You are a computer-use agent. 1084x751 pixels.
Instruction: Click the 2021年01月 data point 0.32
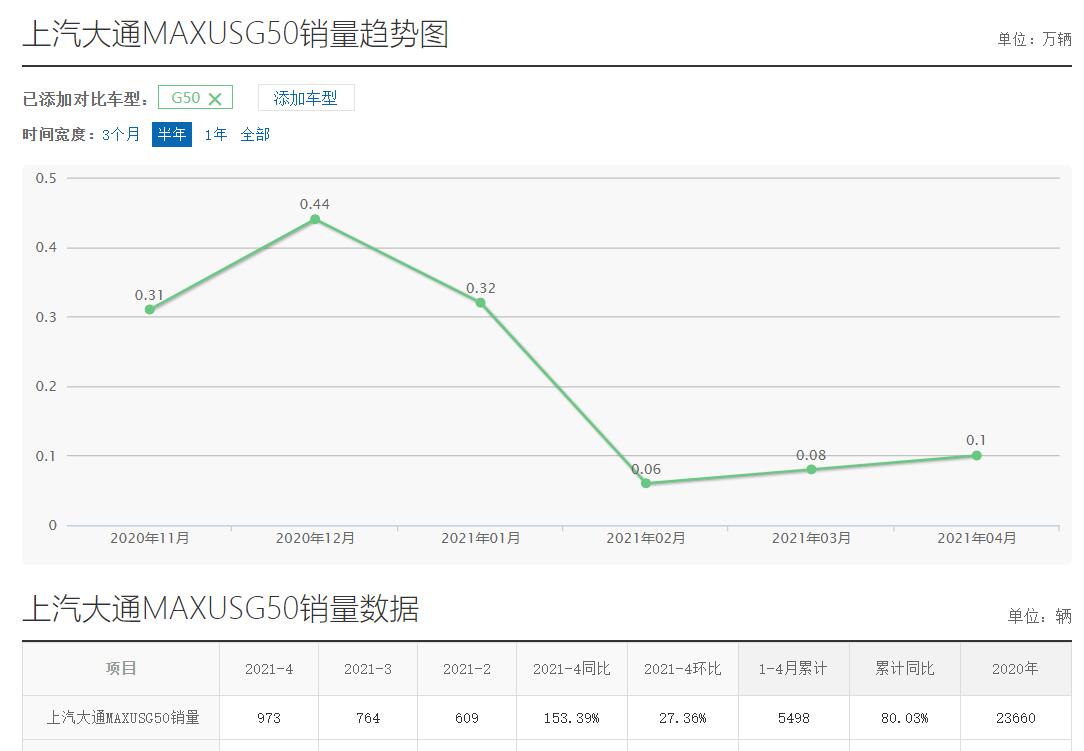pos(480,303)
